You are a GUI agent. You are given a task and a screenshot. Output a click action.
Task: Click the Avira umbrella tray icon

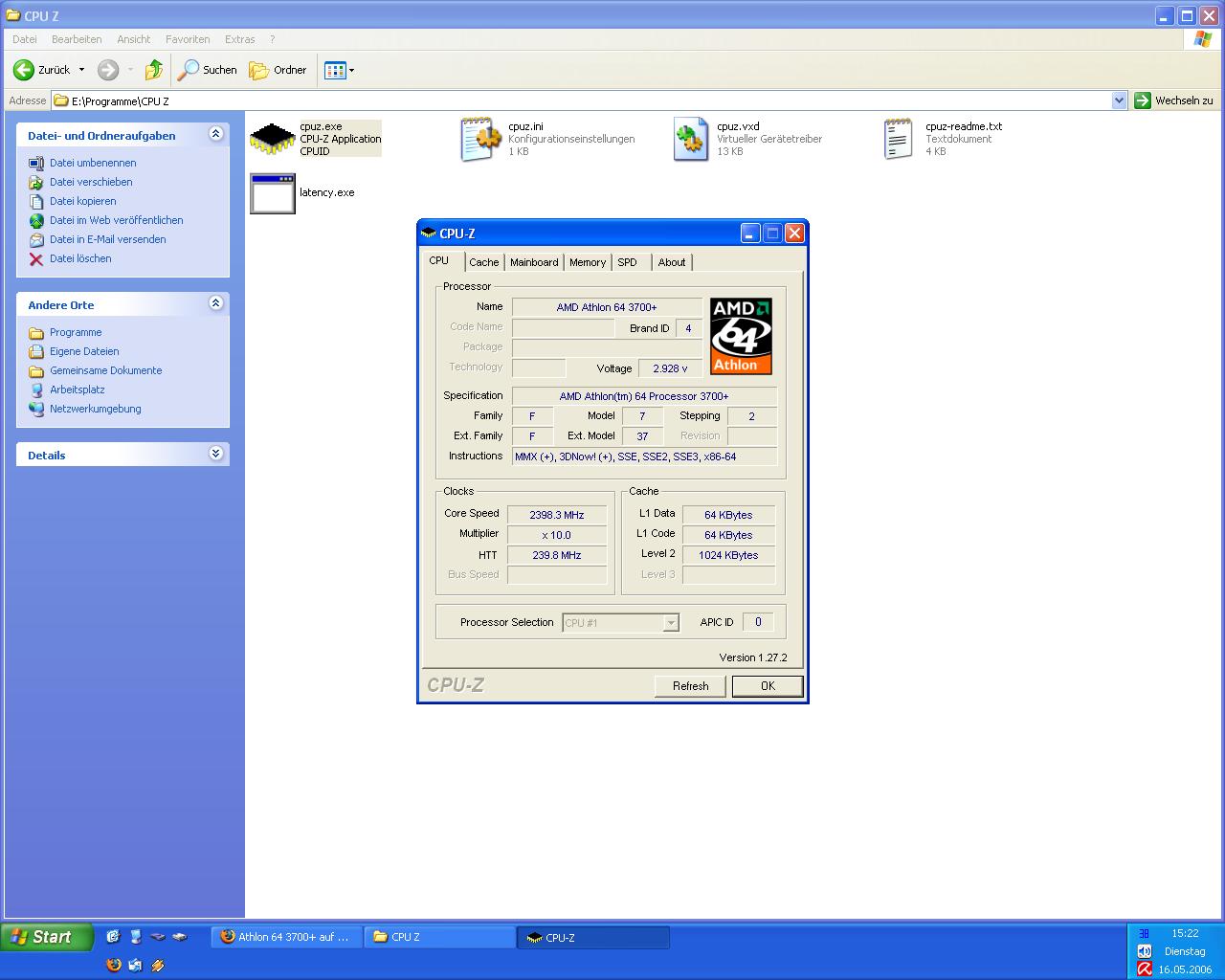click(x=1145, y=969)
